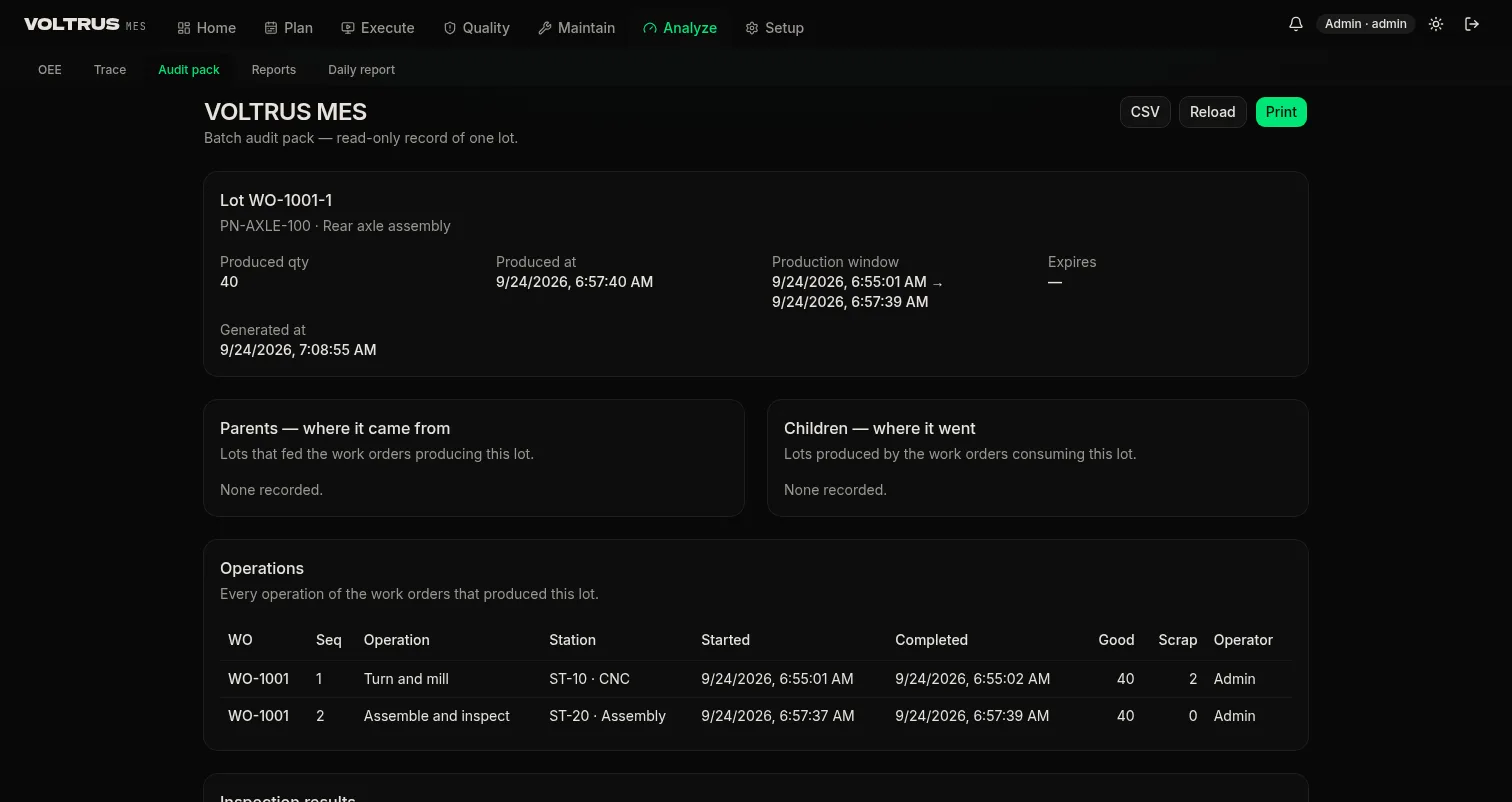
Task: Toggle light theme sun icon
Action: [1436, 24]
